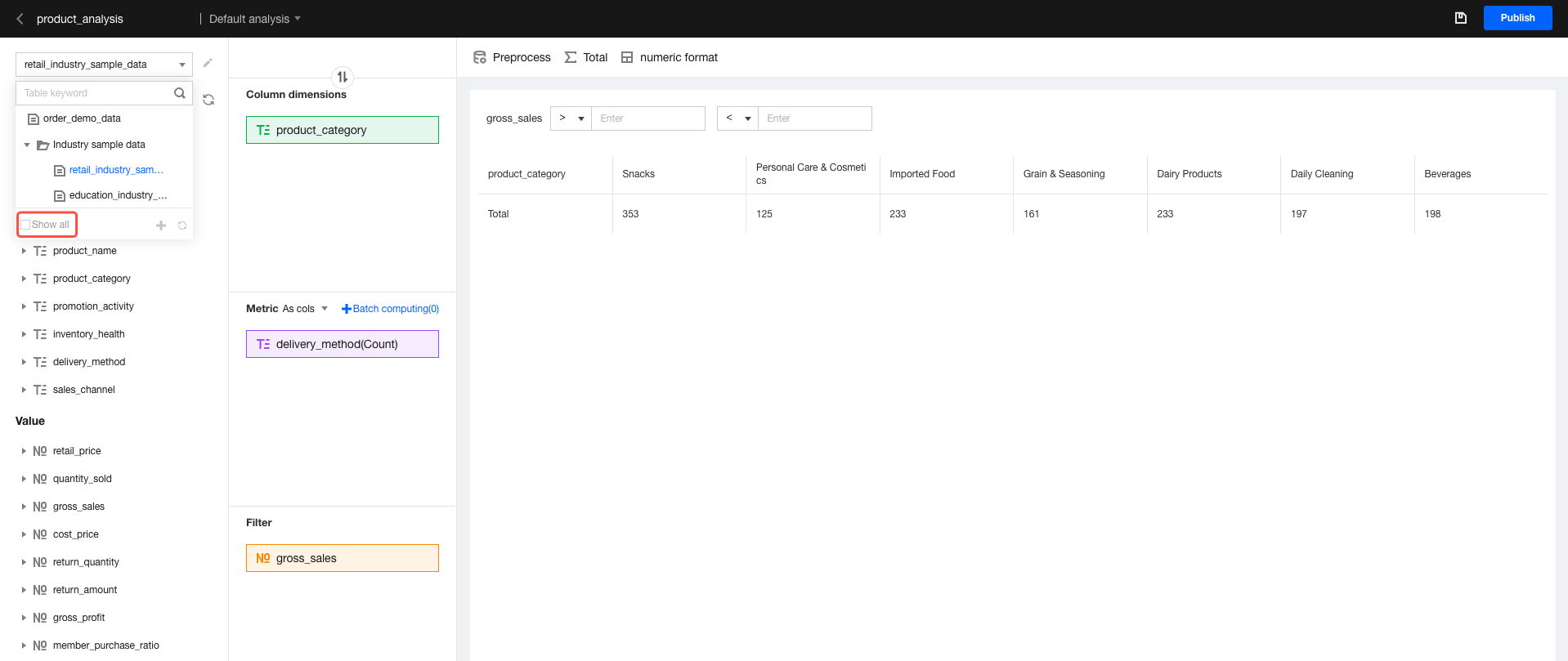1568x661 pixels.
Task: Click the pencil edit icon beside dataset selector
Action: tap(208, 63)
